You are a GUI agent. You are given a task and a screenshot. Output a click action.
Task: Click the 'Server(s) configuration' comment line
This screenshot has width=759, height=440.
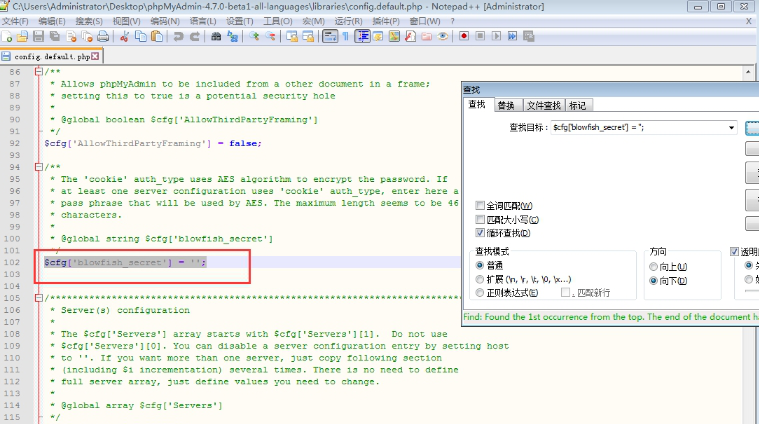125,310
